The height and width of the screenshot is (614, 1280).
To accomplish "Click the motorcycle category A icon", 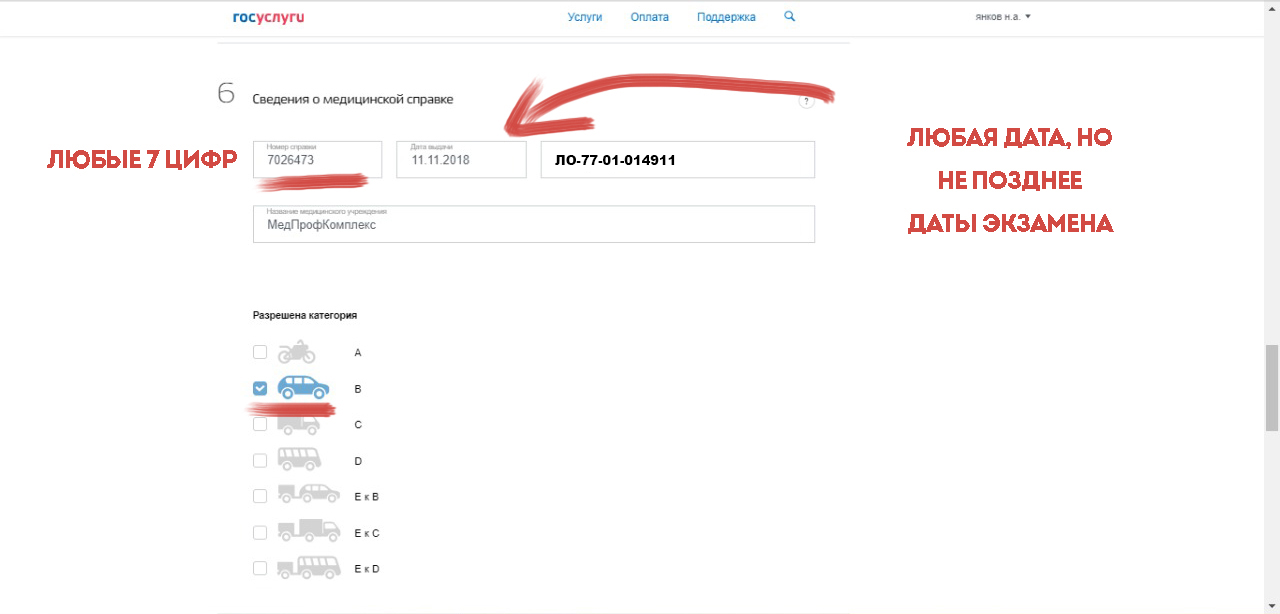I will (x=296, y=352).
